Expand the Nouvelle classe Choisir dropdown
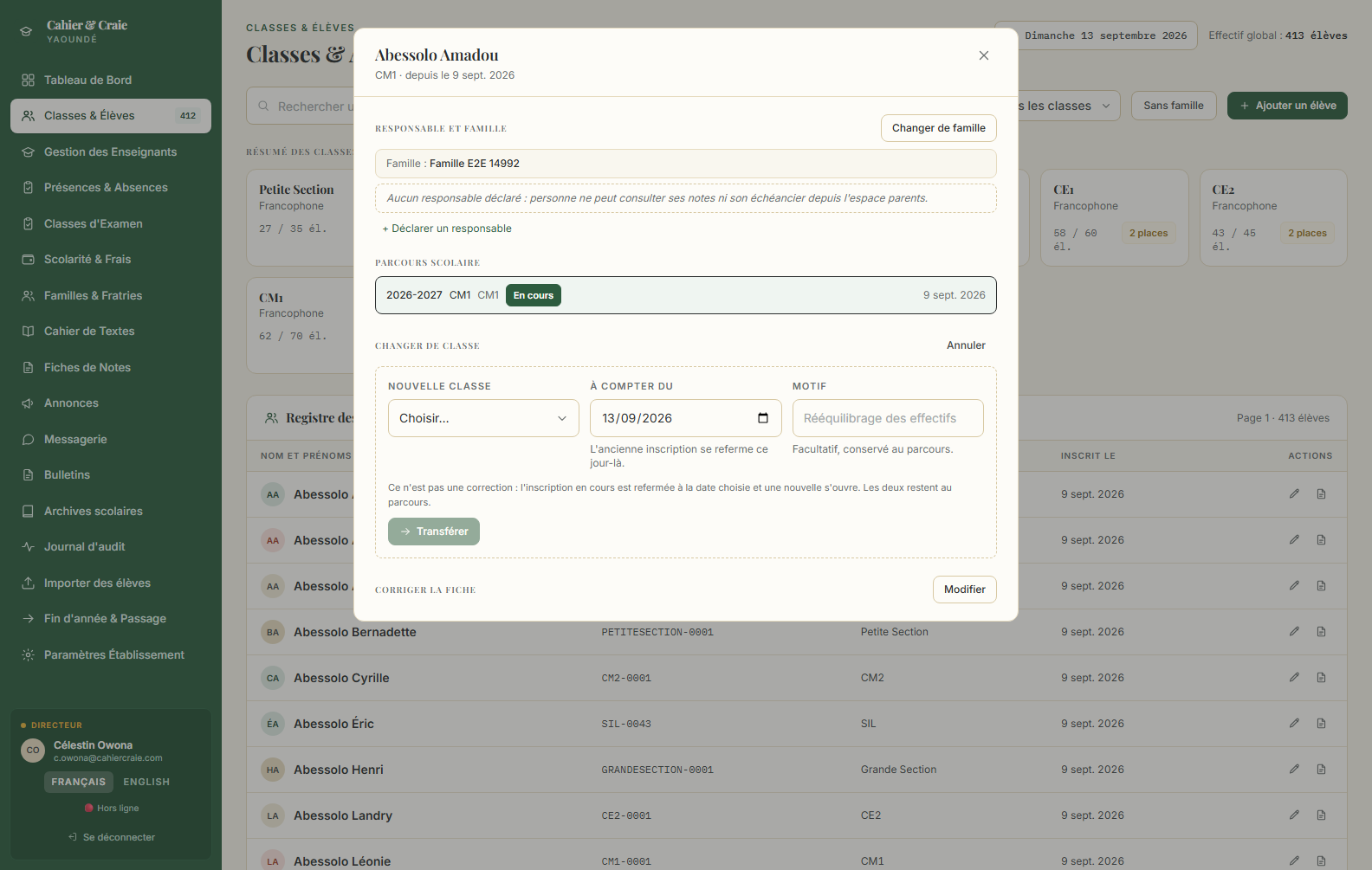The height and width of the screenshot is (870, 1372). [x=483, y=418]
